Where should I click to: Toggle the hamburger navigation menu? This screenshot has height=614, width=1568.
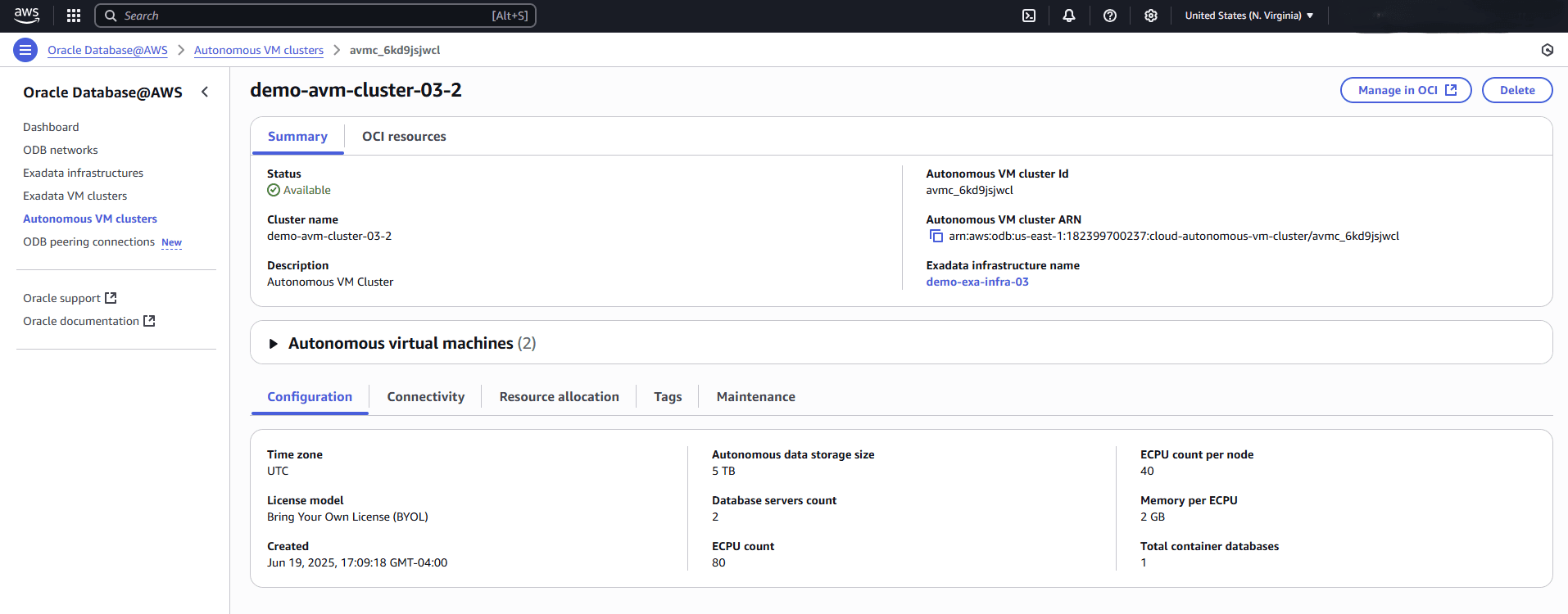[25, 50]
